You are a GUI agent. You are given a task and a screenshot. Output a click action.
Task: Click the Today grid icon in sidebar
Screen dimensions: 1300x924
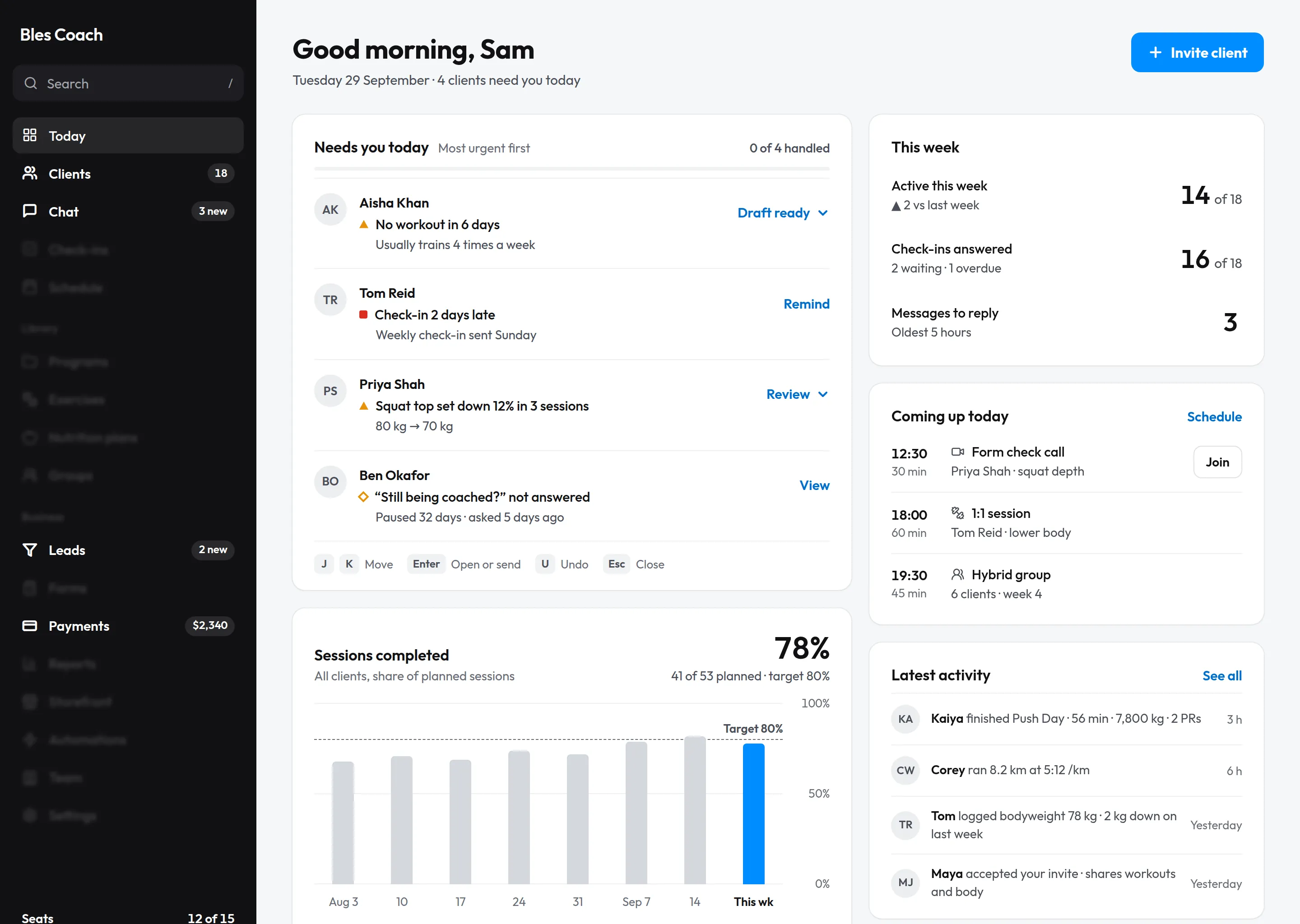(x=30, y=135)
